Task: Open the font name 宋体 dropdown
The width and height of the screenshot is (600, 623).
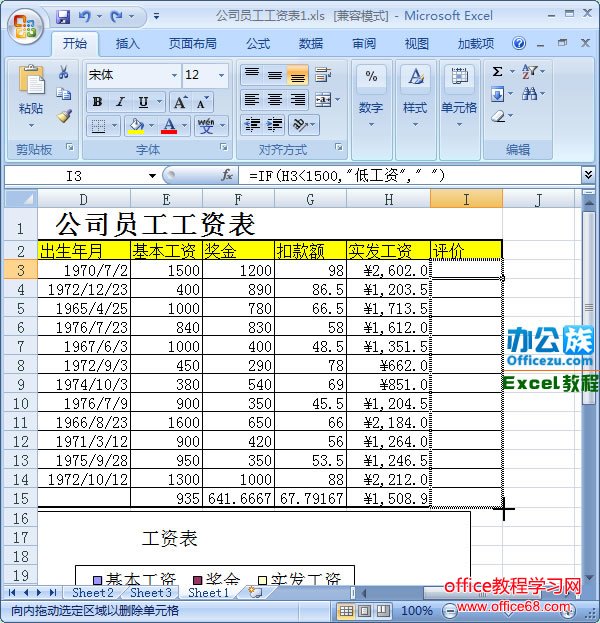Action: click(x=174, y=75)
